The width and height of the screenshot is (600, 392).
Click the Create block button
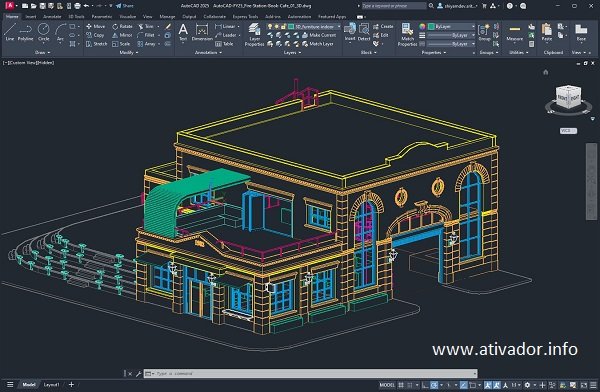click(x=383, y=26)
